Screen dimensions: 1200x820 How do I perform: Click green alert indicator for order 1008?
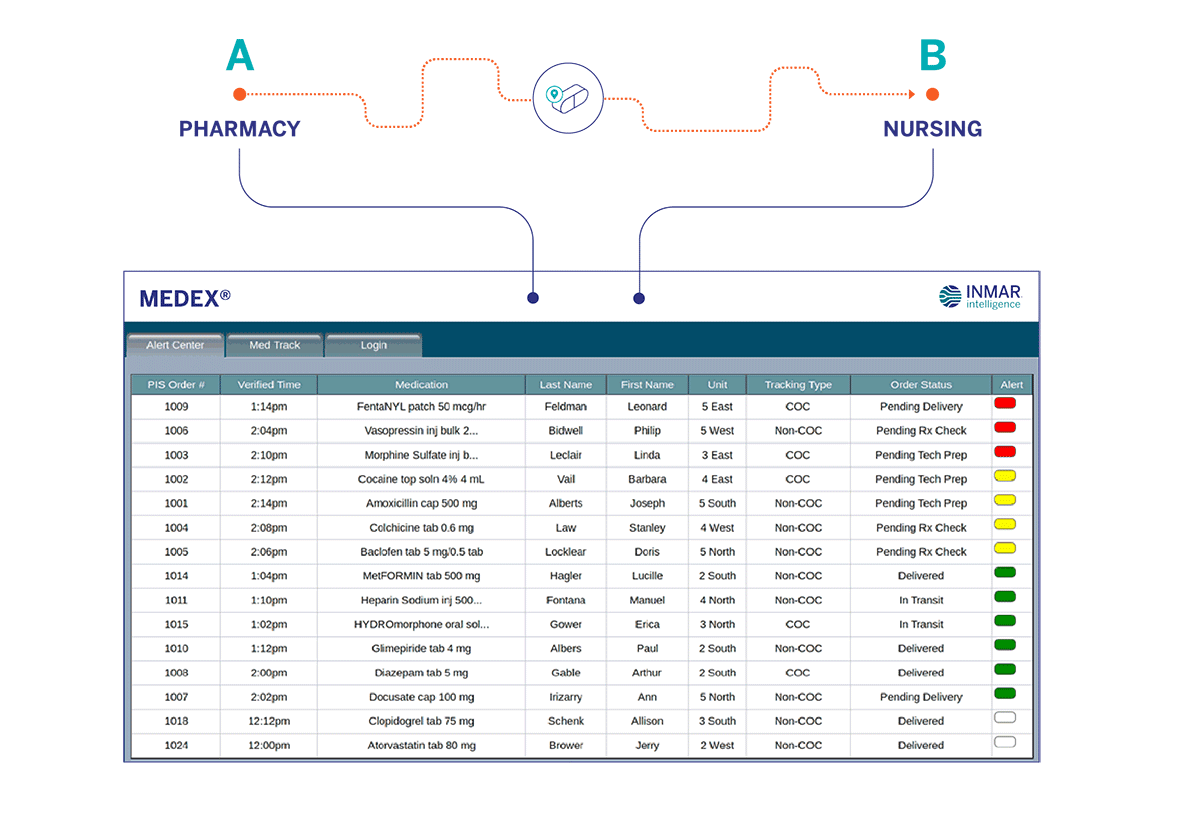point(1005,669)
